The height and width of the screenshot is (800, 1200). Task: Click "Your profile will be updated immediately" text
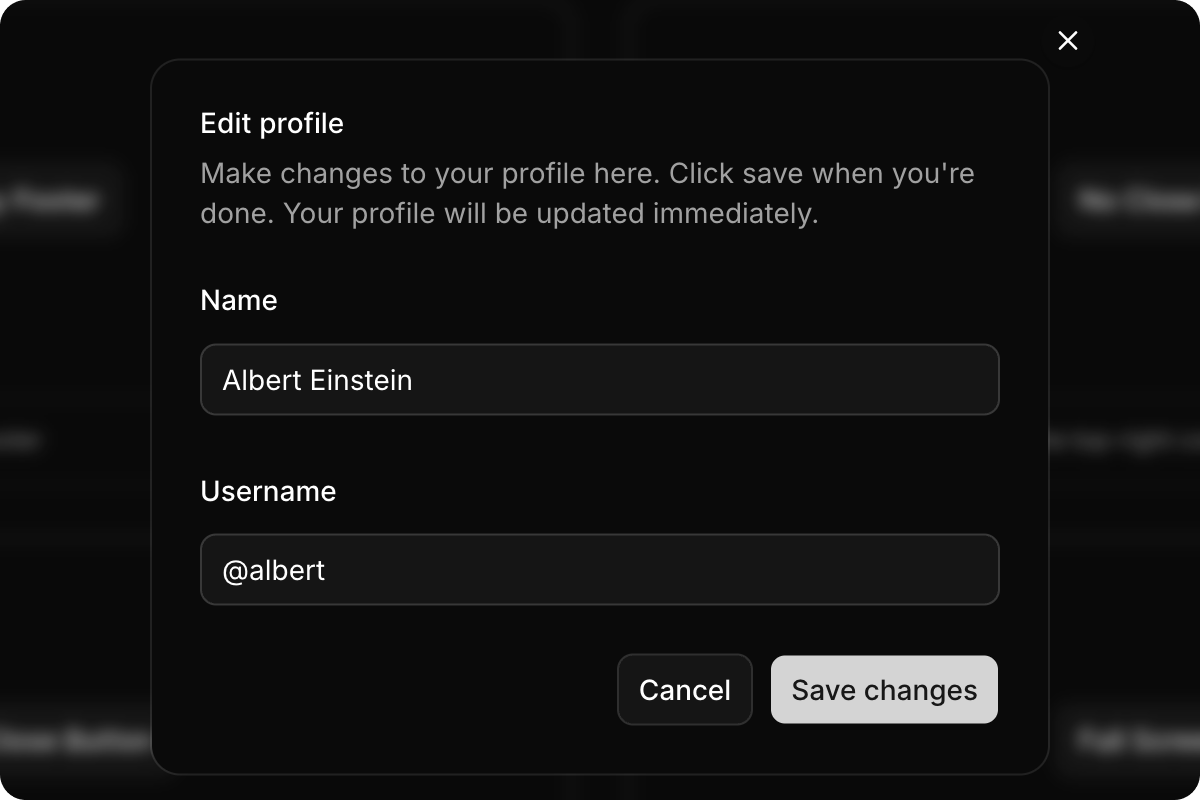[x=550, y=214]
